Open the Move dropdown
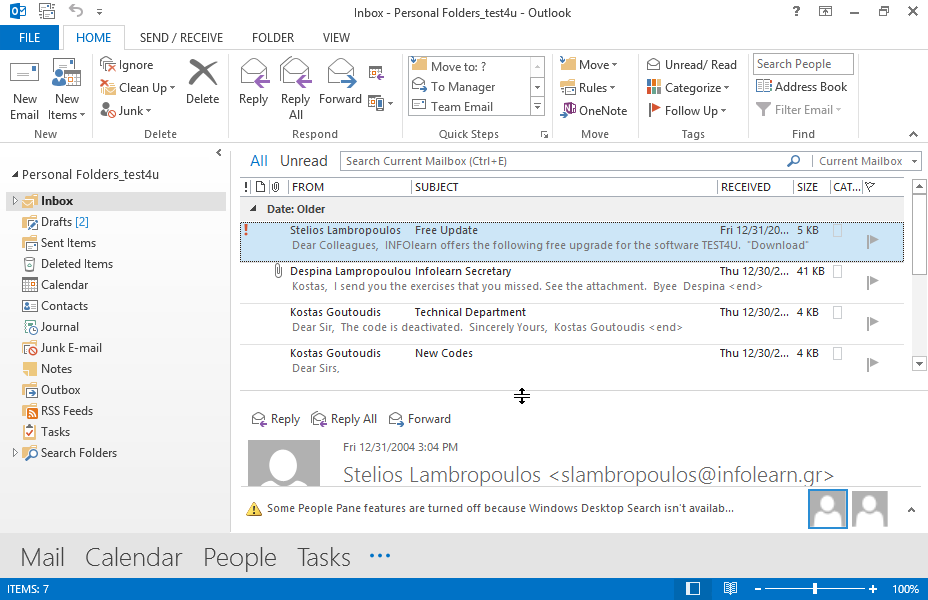 click(589, 64)
